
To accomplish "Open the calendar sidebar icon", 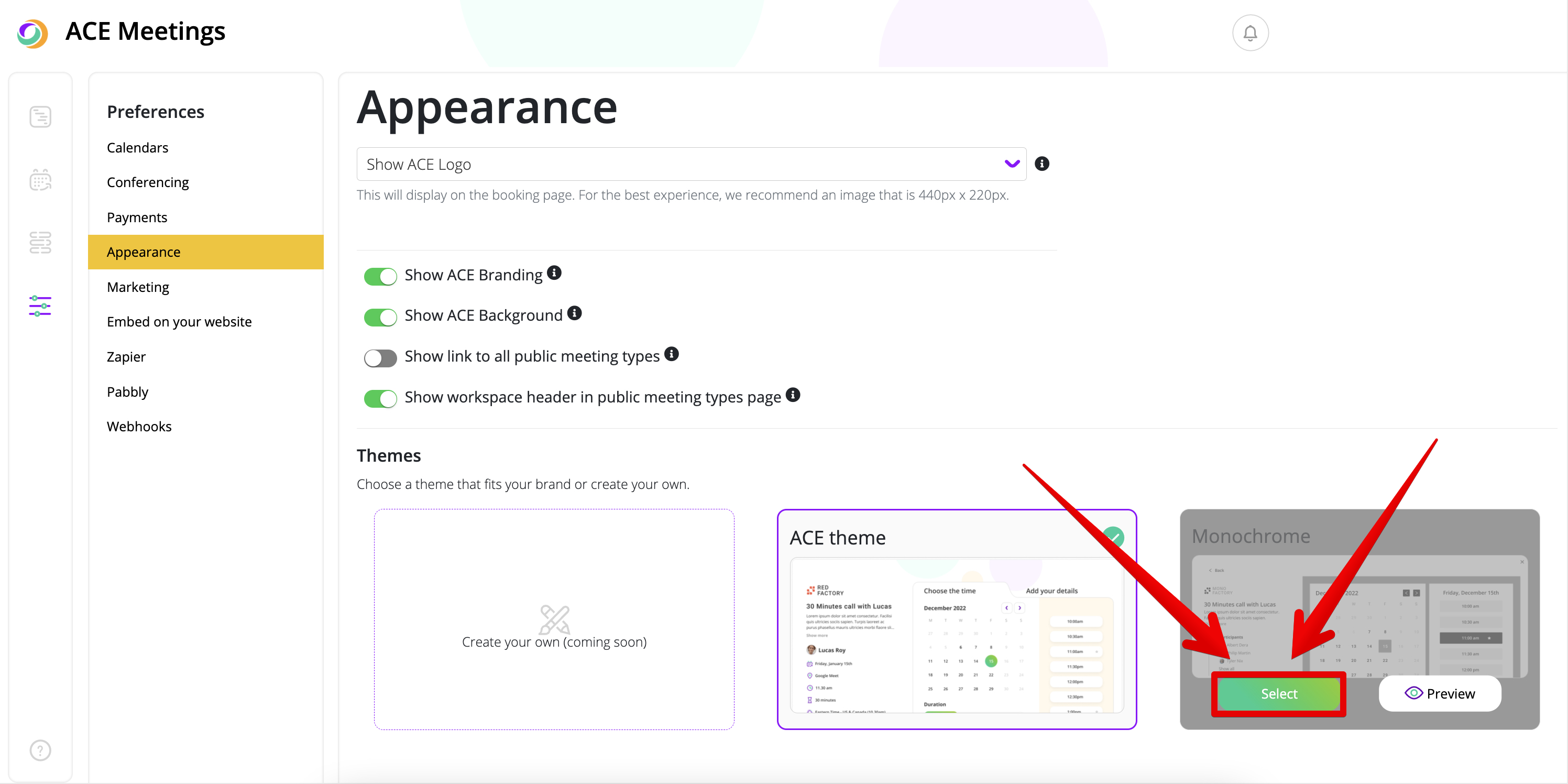I will point(40,180).
